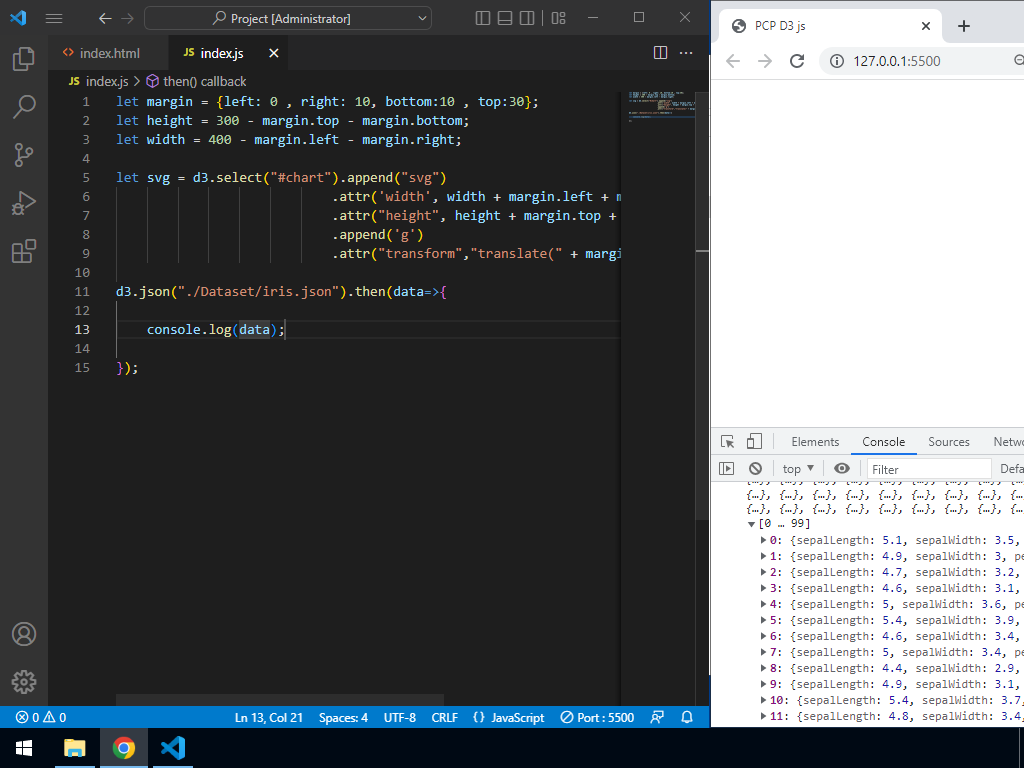Toggle the bottom panel layout button
The height and width of the screenshot is (768, 1024).
(x=507, y=18)
